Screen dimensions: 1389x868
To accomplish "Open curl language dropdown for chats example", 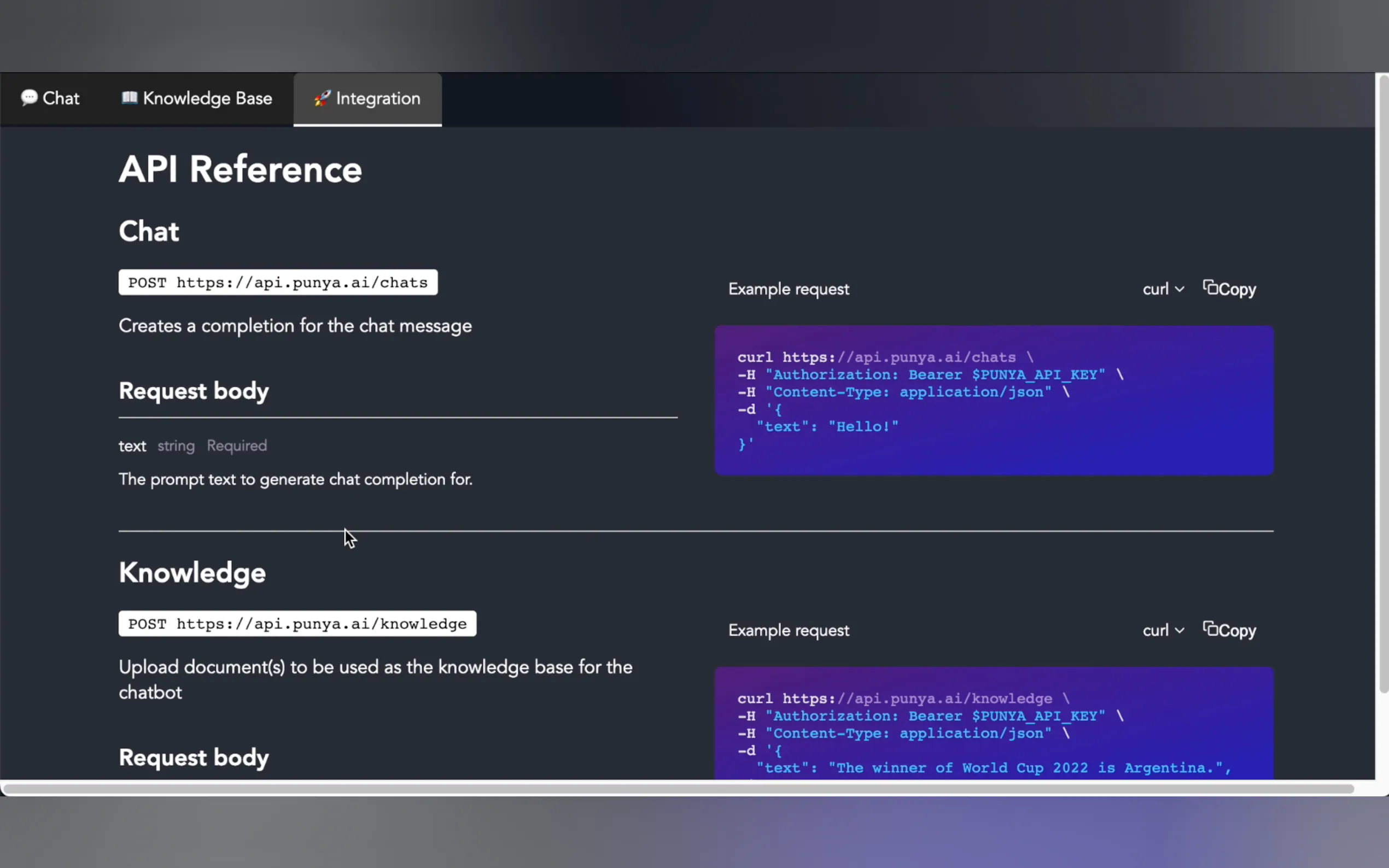I will pyautogui.click(x=1163, y=289).
